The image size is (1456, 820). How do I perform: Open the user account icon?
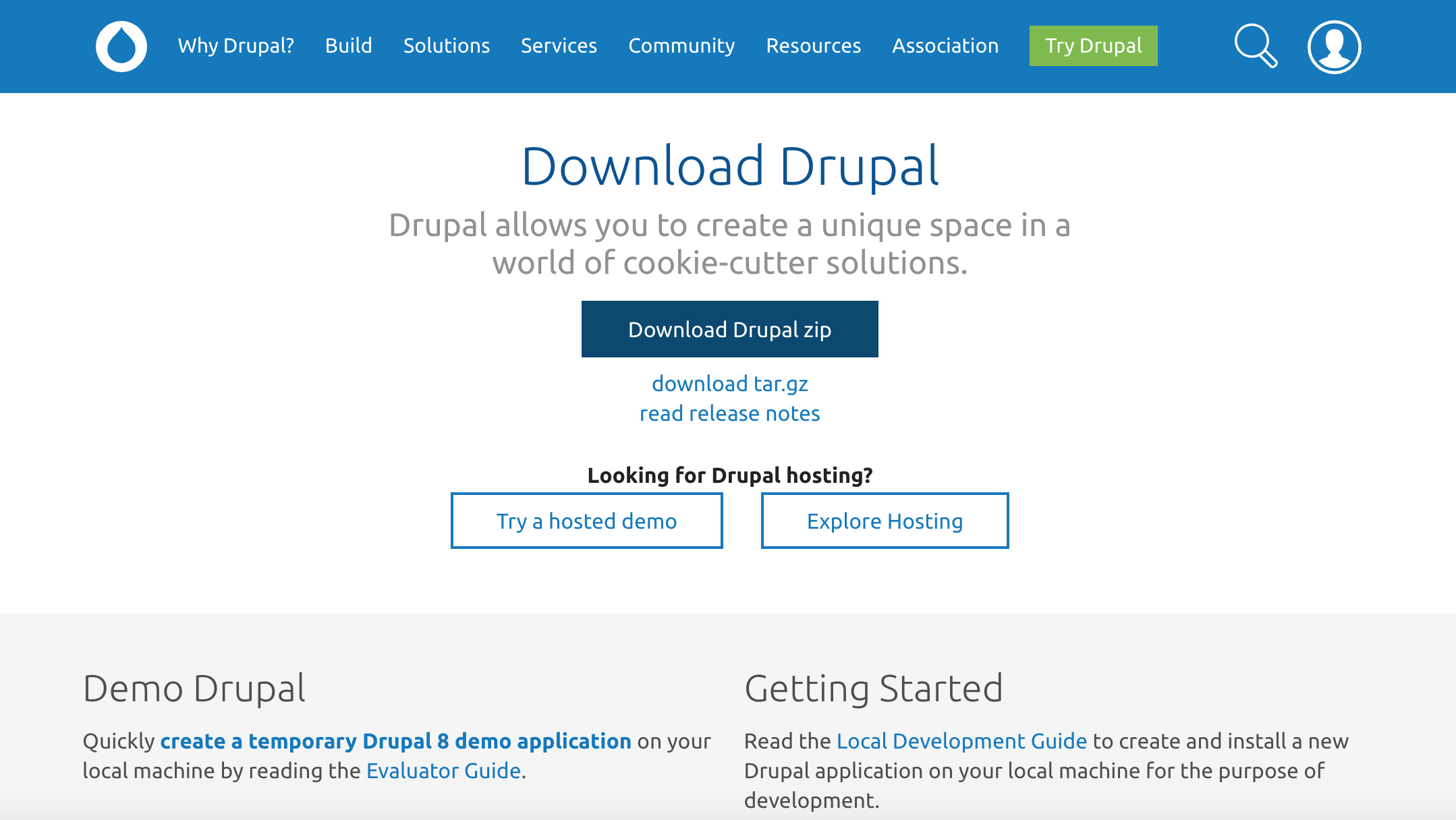point(1334,47)
